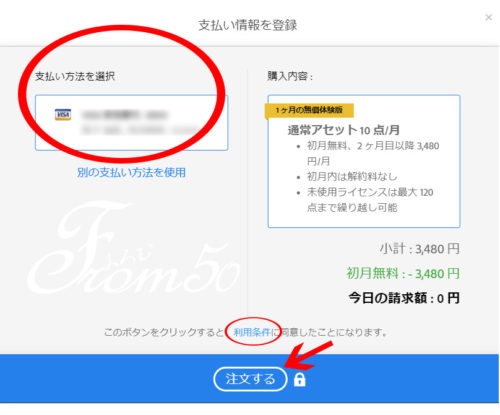Click the 今日の請求額 : 0 円 total
The width and height of the screenshot is (500, 415).
point(404,298)
